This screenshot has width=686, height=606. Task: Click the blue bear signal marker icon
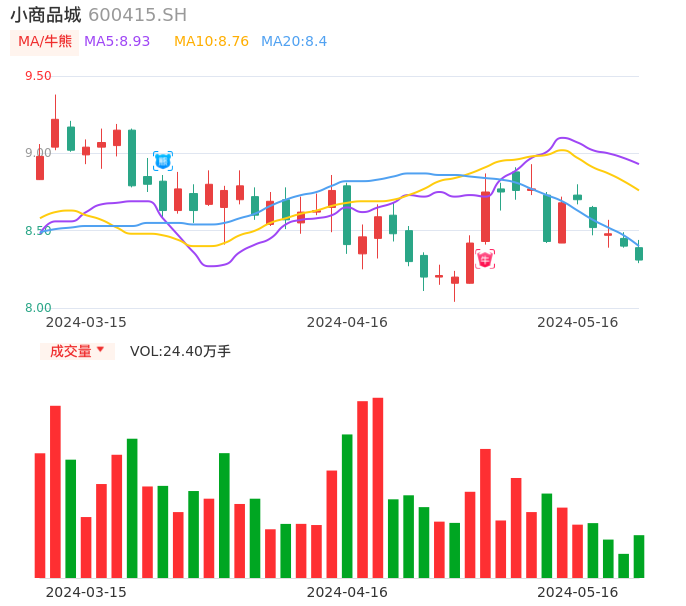pyautogui.click(x=163, y=161)
